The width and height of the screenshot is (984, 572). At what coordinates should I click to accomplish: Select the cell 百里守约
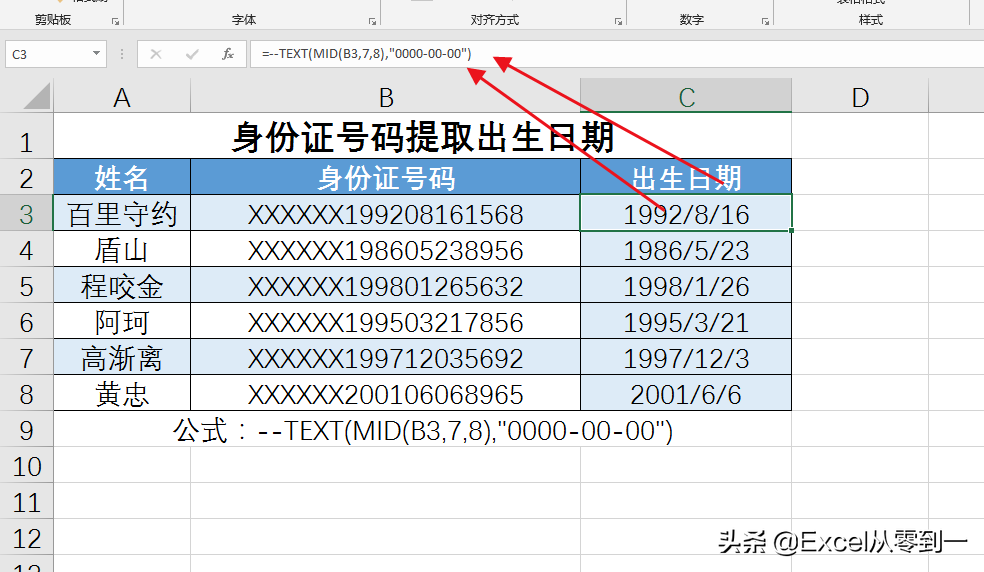click(122, 213)
